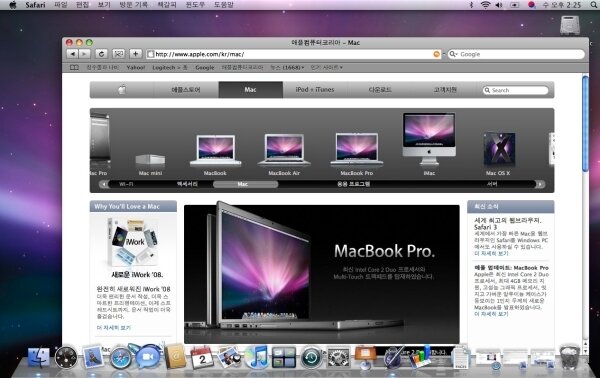Open Mail stamp icon in the Dock
This screenshot has height=378, width=600.
93,357
